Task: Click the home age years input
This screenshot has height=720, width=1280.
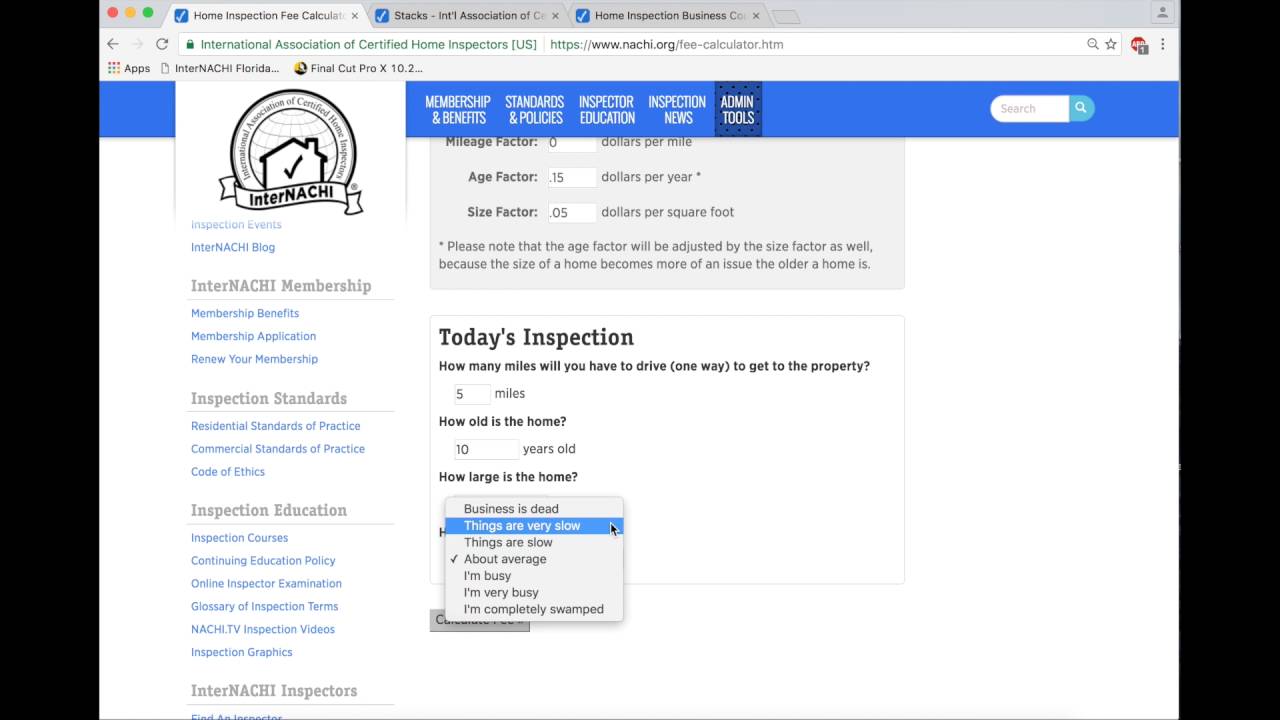Action: pos(486,449)
